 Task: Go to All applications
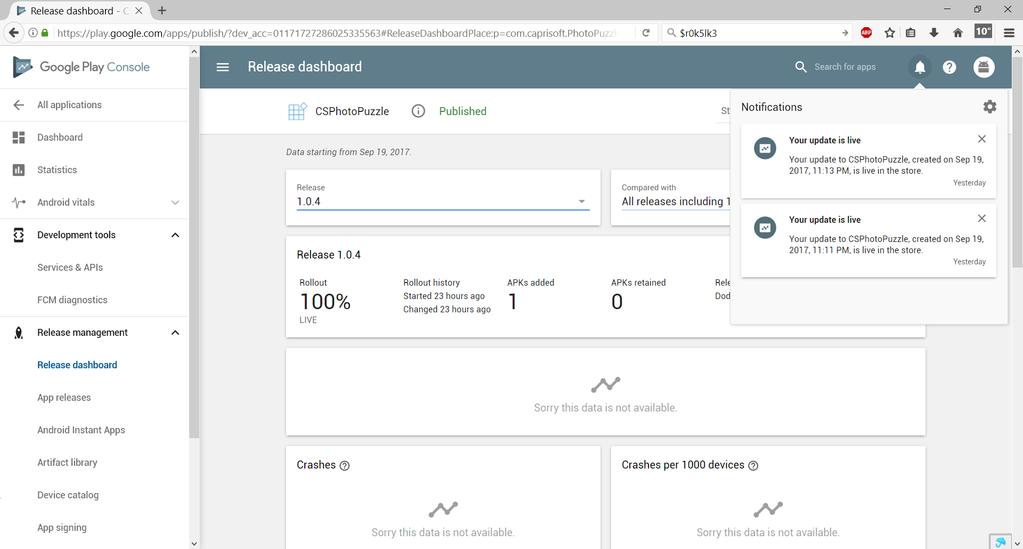pyautogui.click(x=69, y=104)
